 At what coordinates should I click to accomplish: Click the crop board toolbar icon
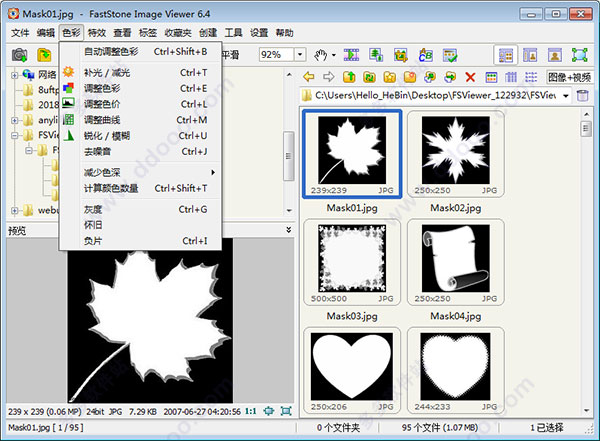tap(401, 55)
